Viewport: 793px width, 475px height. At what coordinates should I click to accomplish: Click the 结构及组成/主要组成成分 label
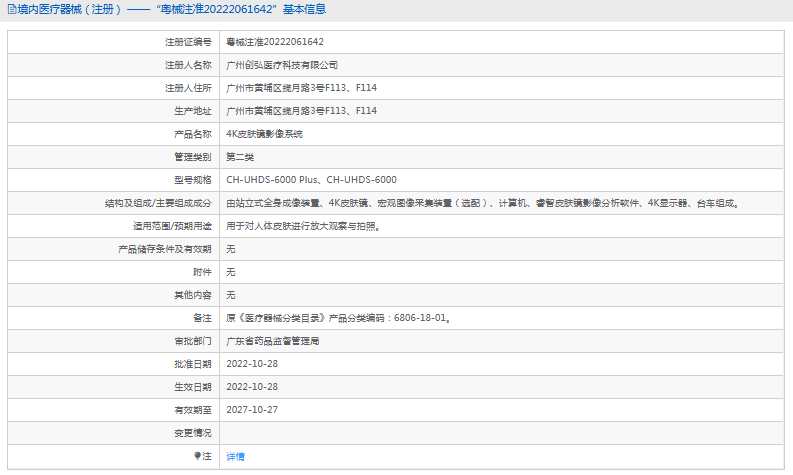click(158, 203)
